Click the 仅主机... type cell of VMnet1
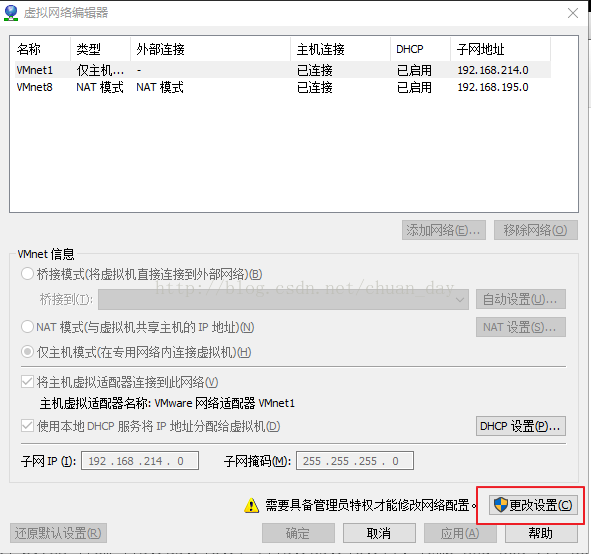The width and height of the screenshot is (591, 554). pos(100,70)
